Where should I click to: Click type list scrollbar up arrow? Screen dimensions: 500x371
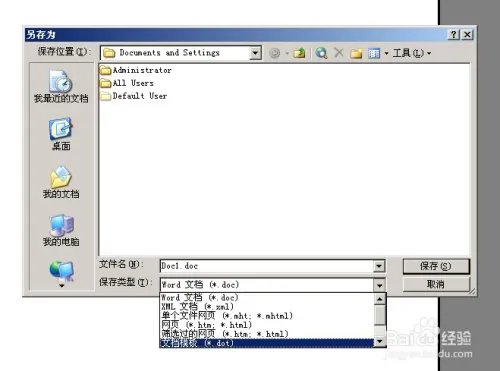(x=380, y=299)
